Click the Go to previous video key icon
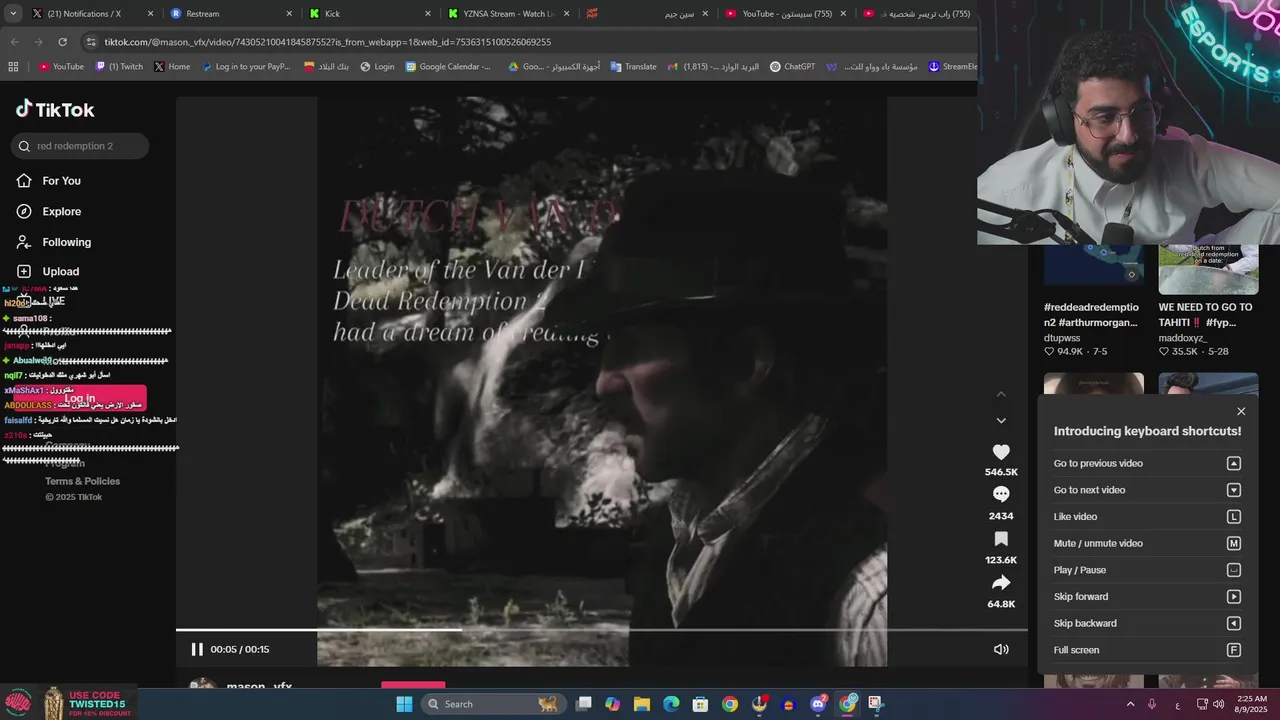 click(x=1234, y=463)
